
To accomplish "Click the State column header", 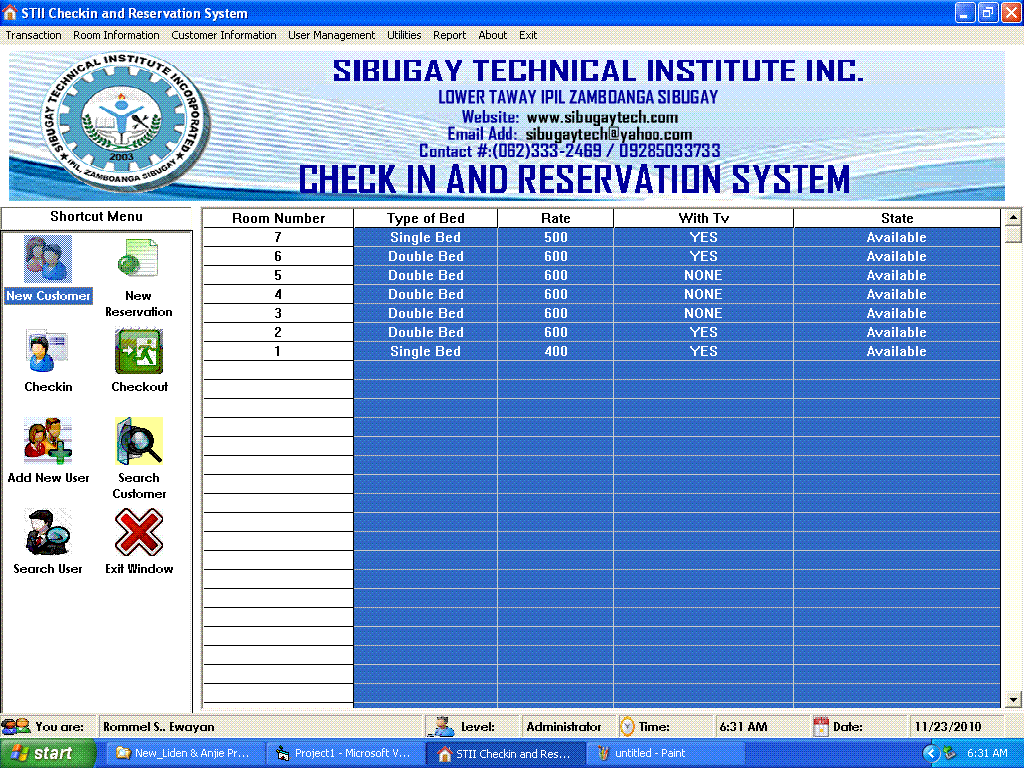I will point(897,218).
